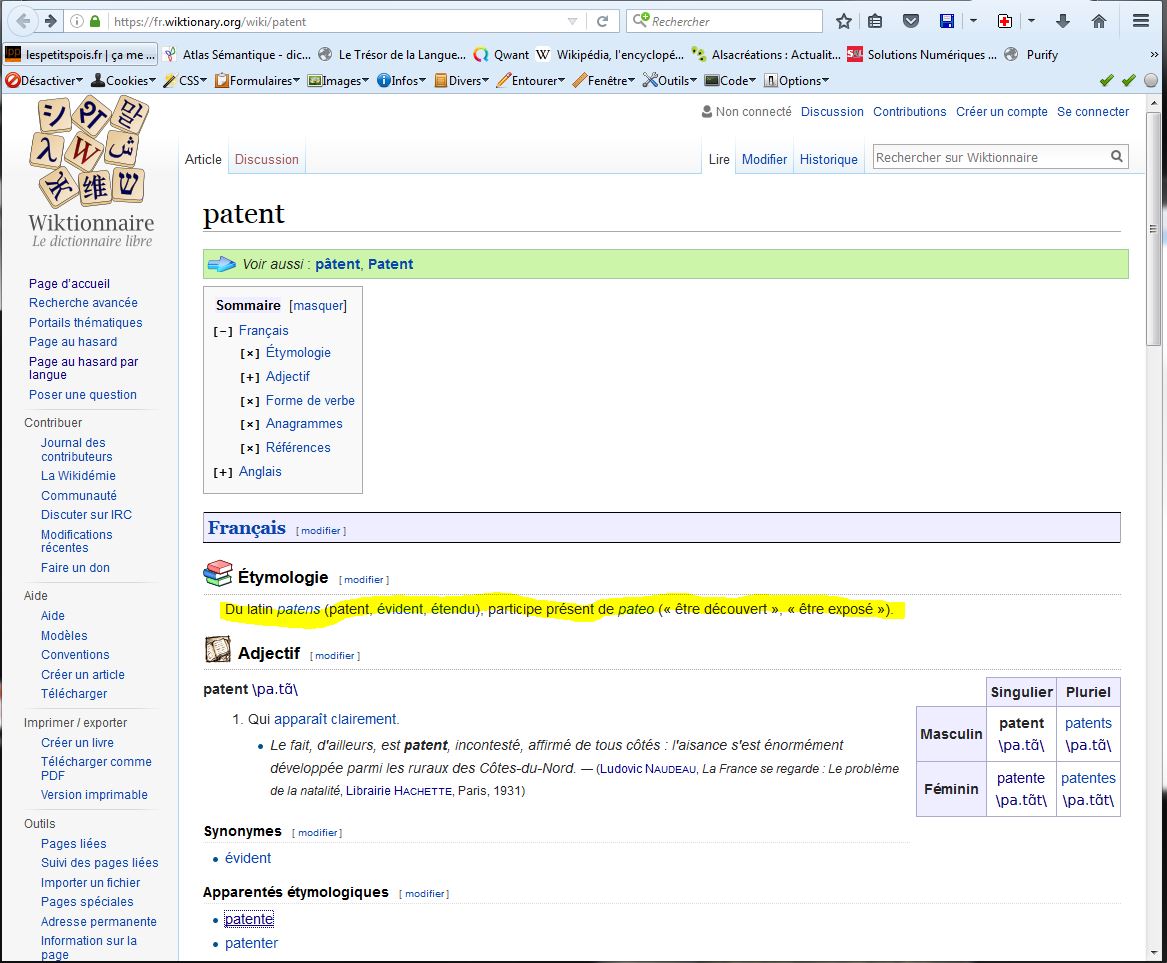
Task: Follow the 'évident' synonym link
Action: pyautogui.click(x=248, y=858)
